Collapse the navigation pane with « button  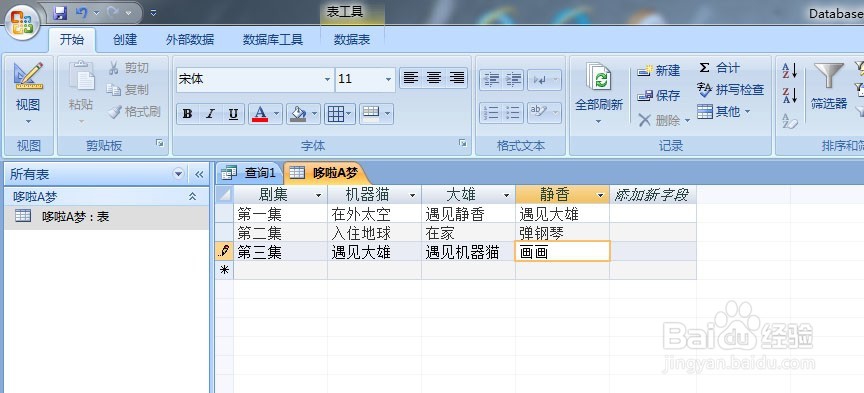click(199, 174)
